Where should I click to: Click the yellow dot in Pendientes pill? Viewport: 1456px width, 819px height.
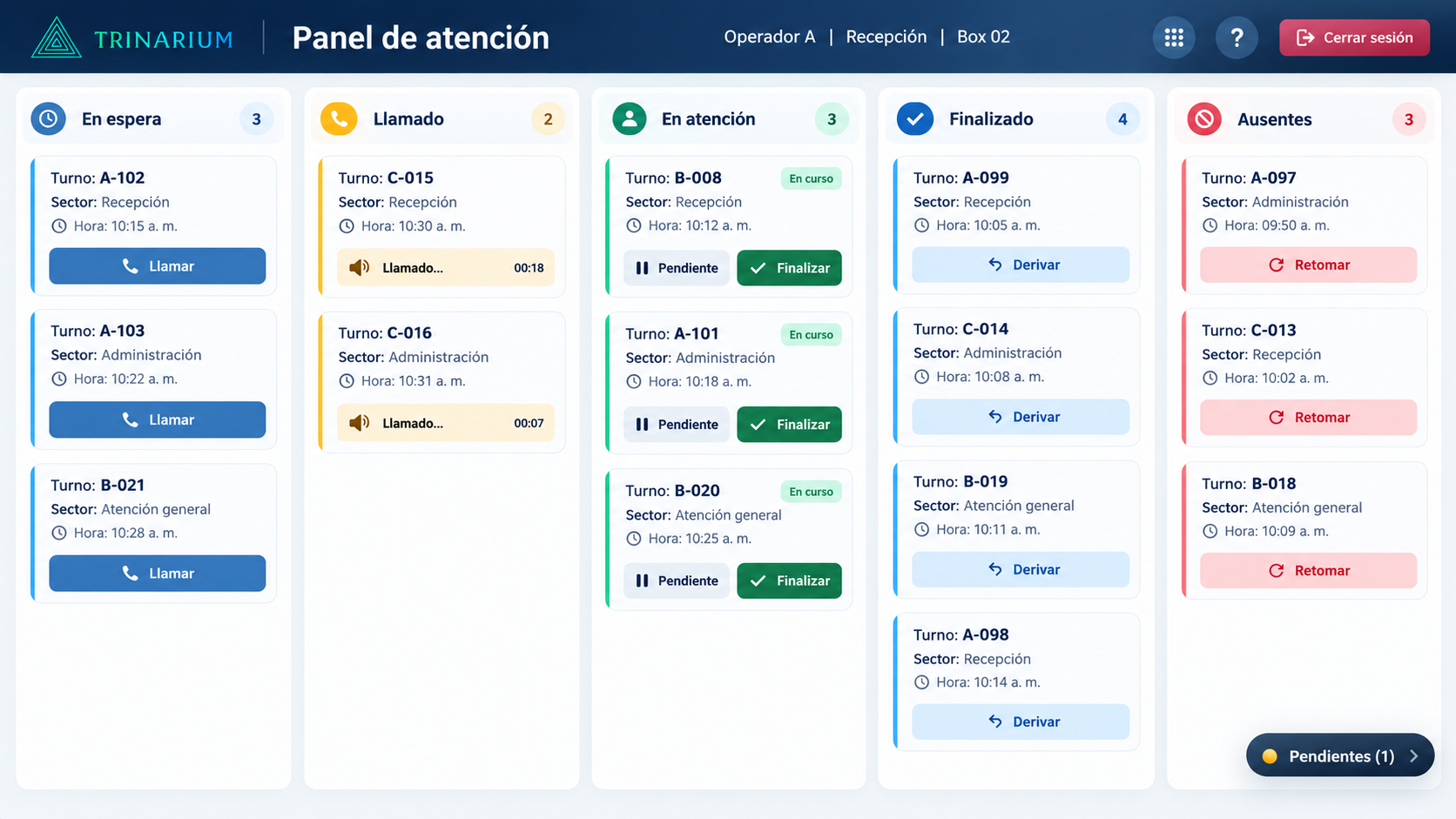(x=1270, y=756)
